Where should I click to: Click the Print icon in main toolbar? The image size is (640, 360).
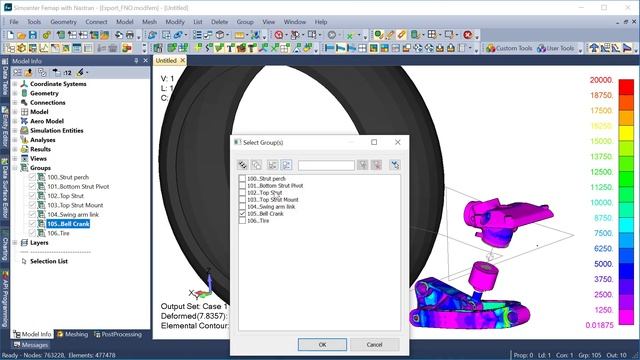[x=130, y=35]
